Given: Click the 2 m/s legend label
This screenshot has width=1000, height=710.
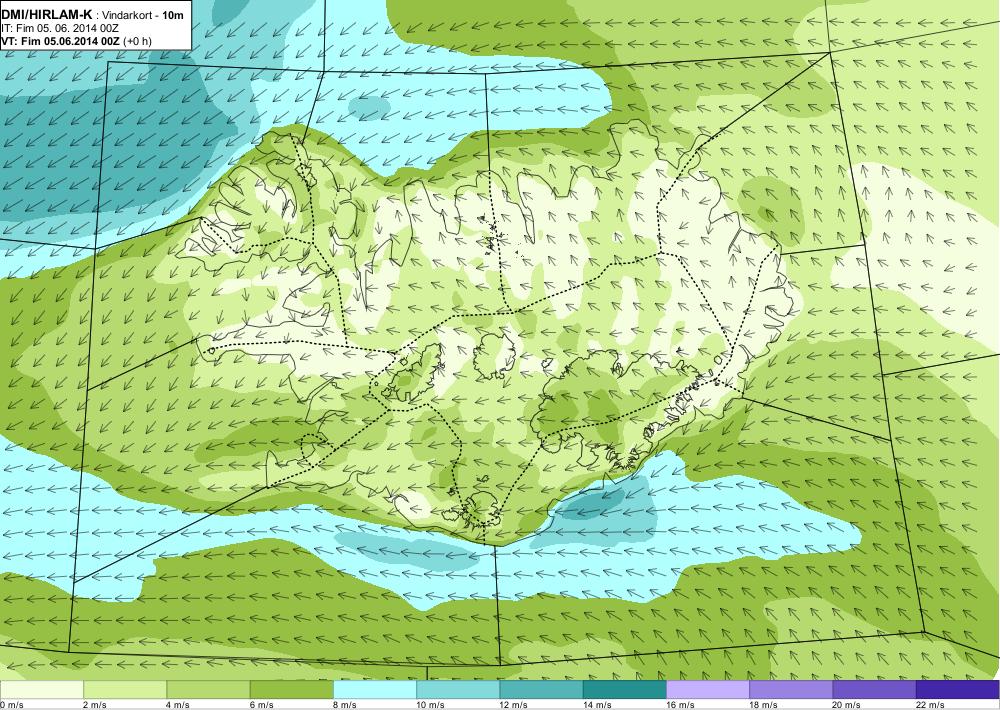Looking at the screenshot, I should click(95, 705).
